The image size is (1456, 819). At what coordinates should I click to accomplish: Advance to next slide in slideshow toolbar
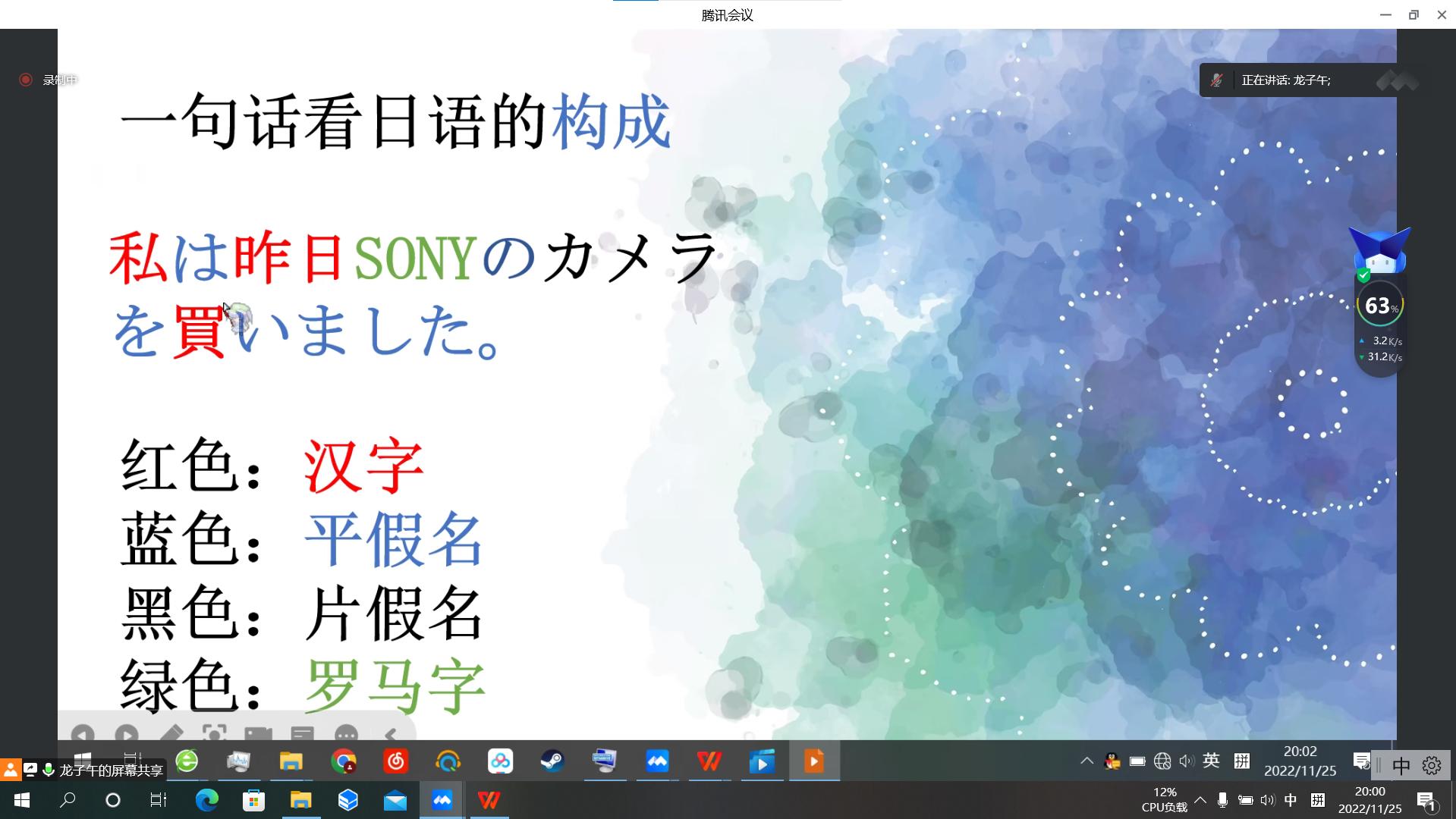coord(127,734)
